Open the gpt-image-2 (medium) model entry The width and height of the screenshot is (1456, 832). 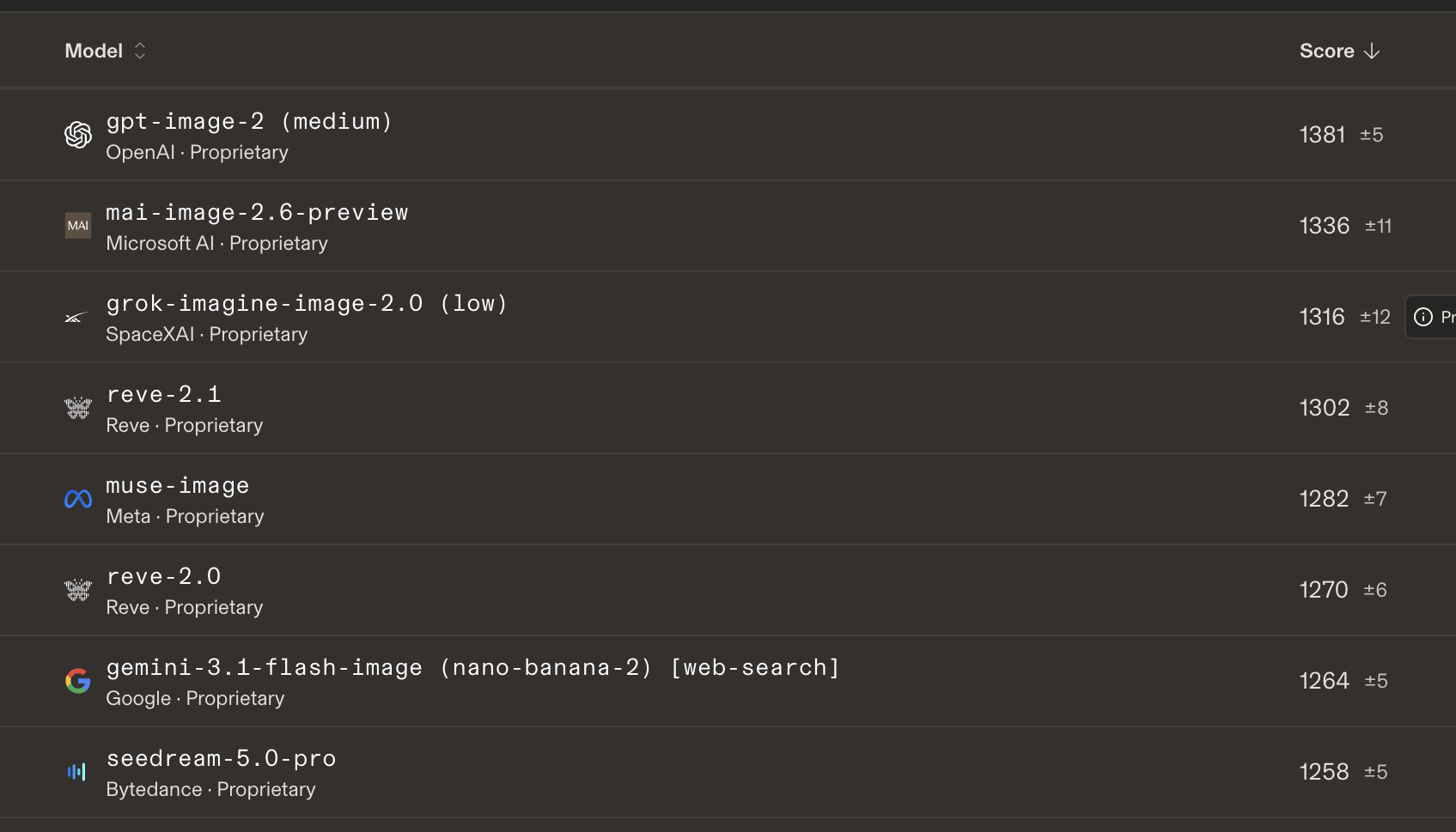249,122
